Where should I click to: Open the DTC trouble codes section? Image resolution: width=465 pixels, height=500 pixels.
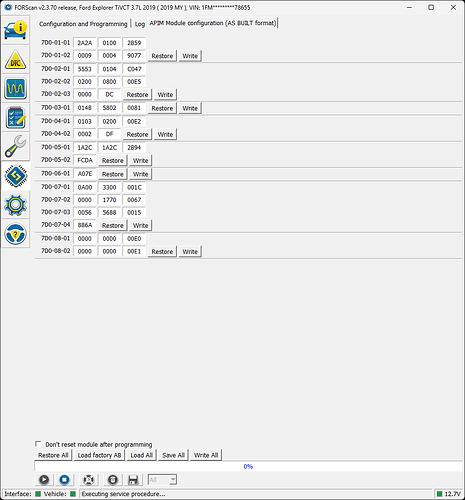[x=15, y=59]
